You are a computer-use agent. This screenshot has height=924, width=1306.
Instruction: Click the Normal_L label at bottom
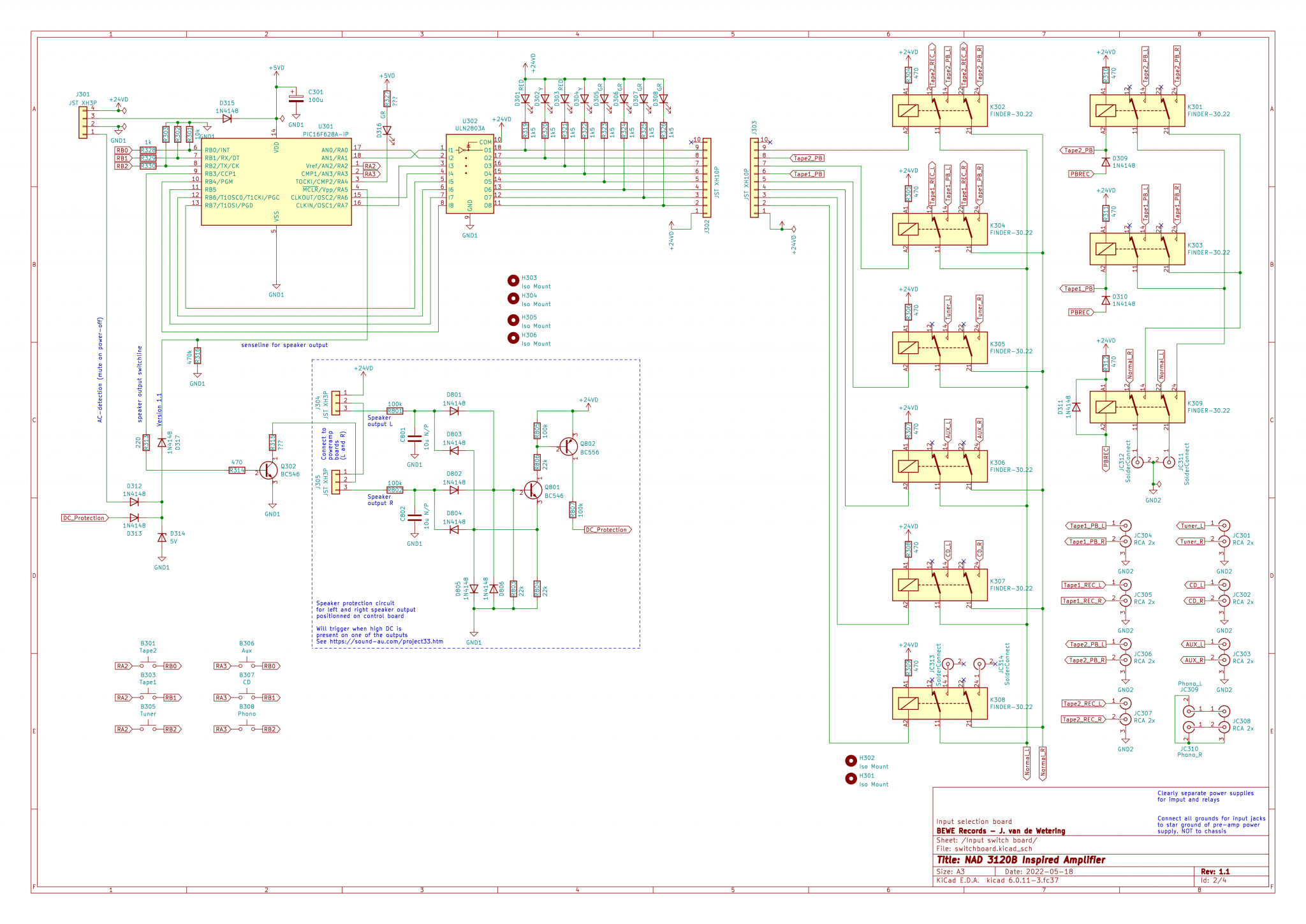(1027, 762)
